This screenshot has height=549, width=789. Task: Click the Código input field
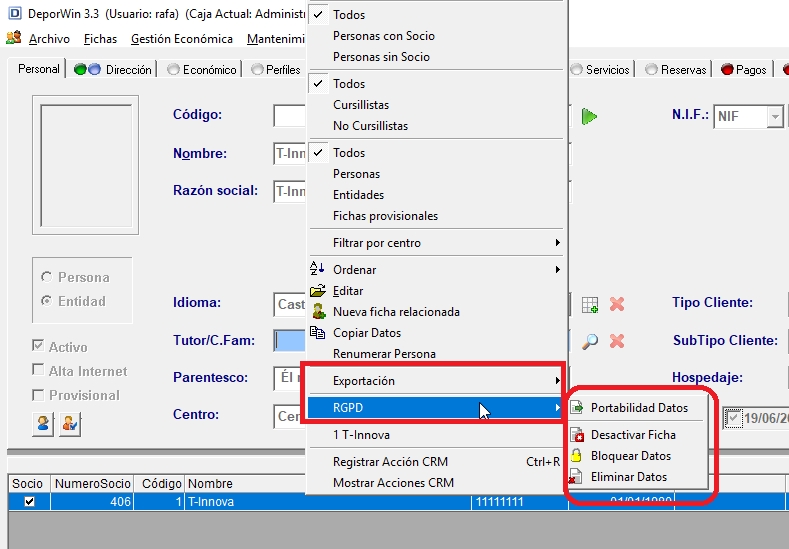pos(290,116)
